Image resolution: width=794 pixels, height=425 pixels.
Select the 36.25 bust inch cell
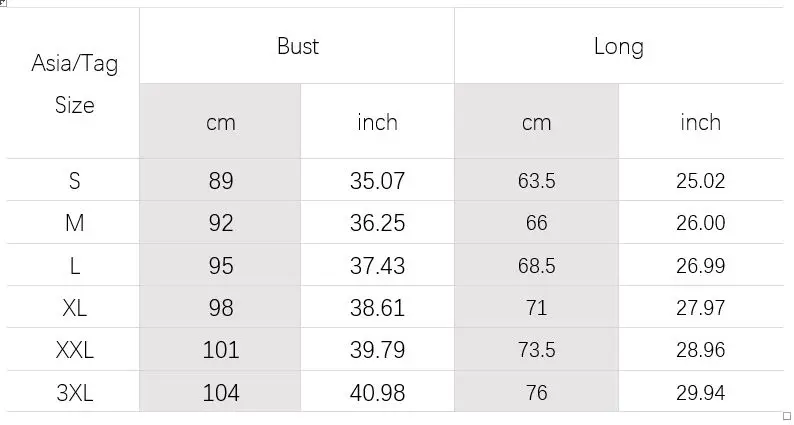click(x=377, y=222)
